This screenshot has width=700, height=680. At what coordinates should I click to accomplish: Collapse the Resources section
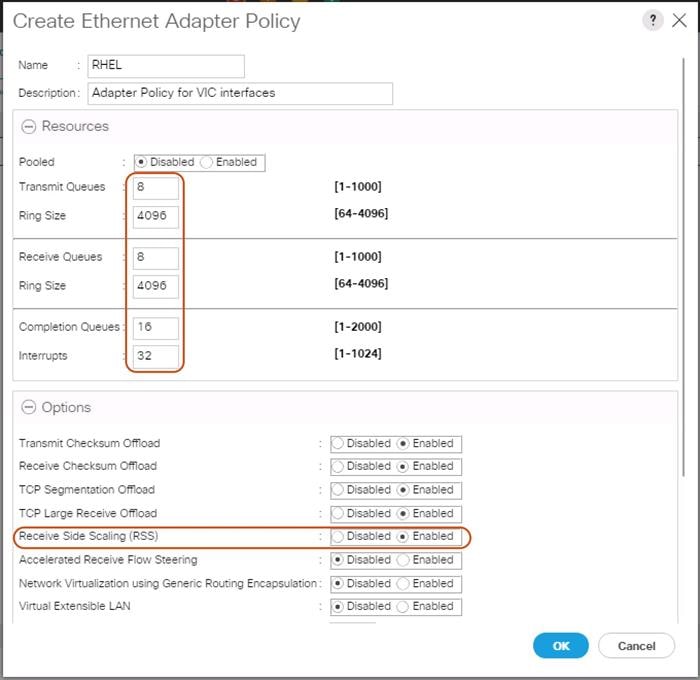point(28,127)
